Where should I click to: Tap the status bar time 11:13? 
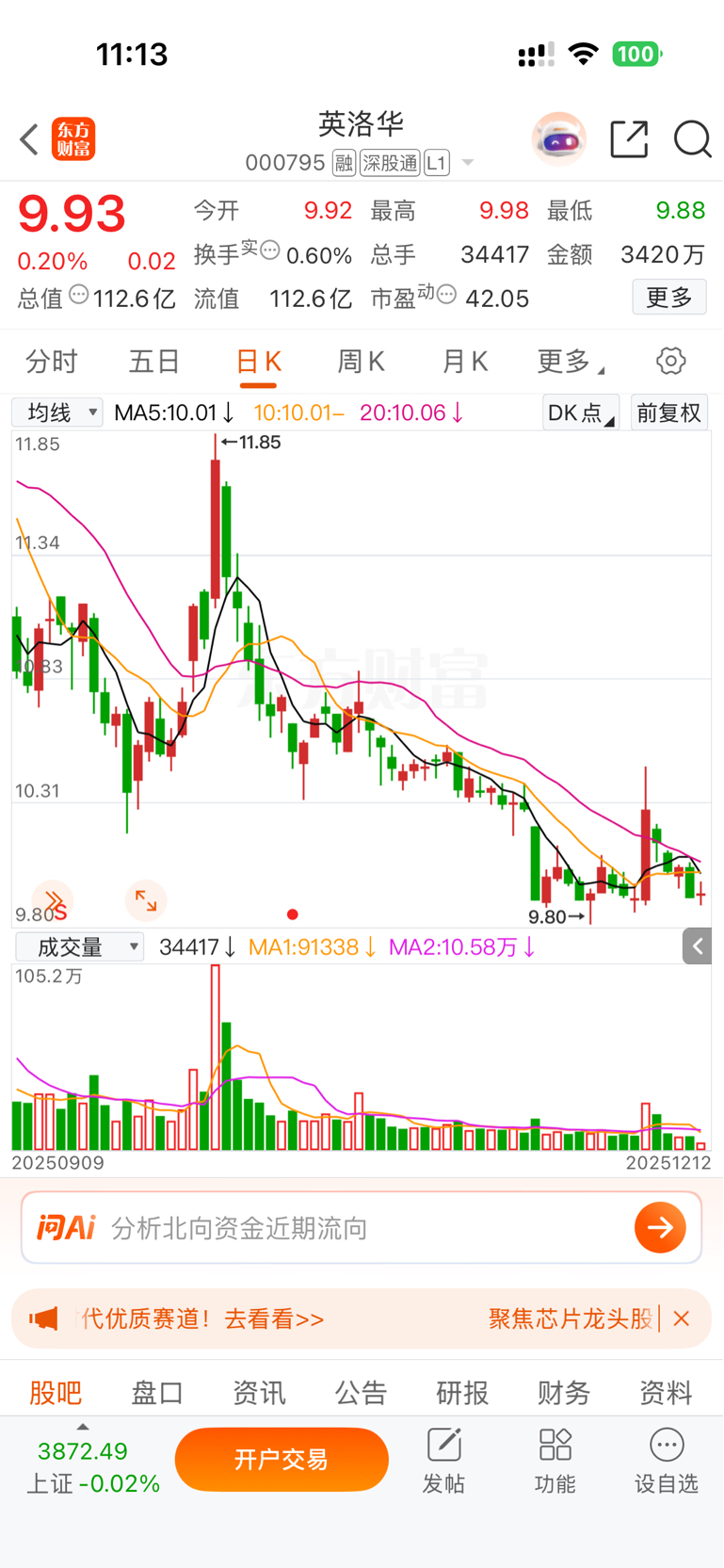coord(132,55)
